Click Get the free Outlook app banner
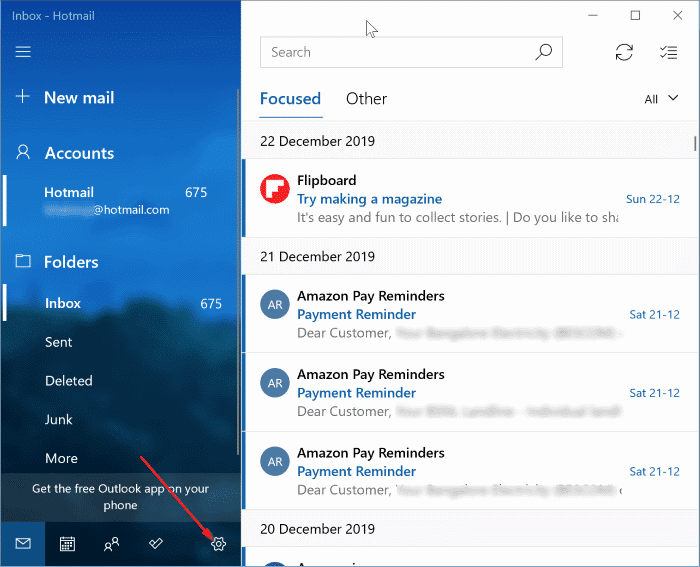The width and height of the screenshot is (700, 567). (x=121, y=497)
